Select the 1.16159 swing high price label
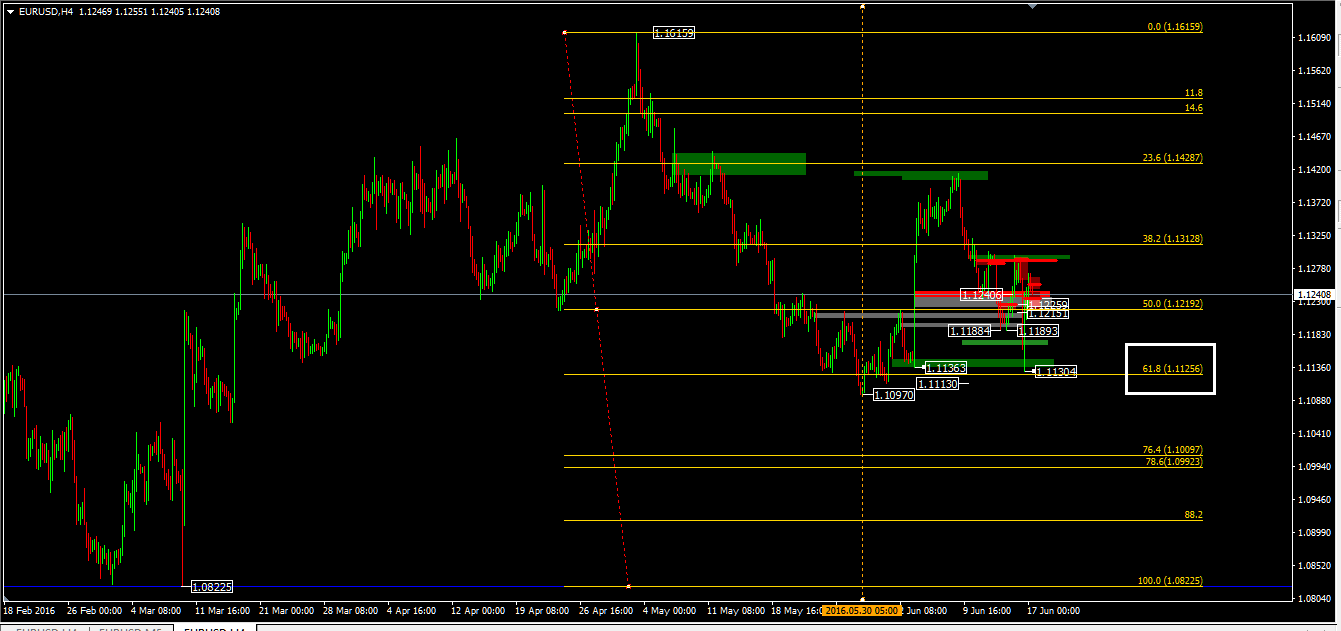Viewport: 1341px width, 631px height. (673, 33)
